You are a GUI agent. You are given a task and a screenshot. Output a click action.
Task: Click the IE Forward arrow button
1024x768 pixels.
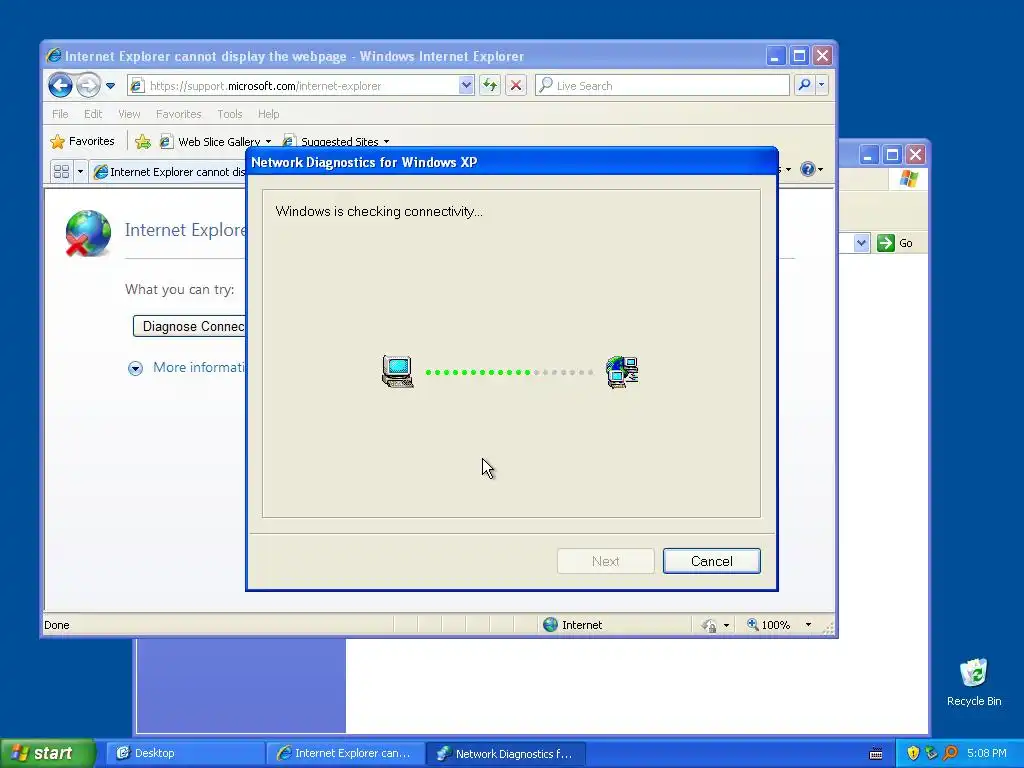coord(88,85)
